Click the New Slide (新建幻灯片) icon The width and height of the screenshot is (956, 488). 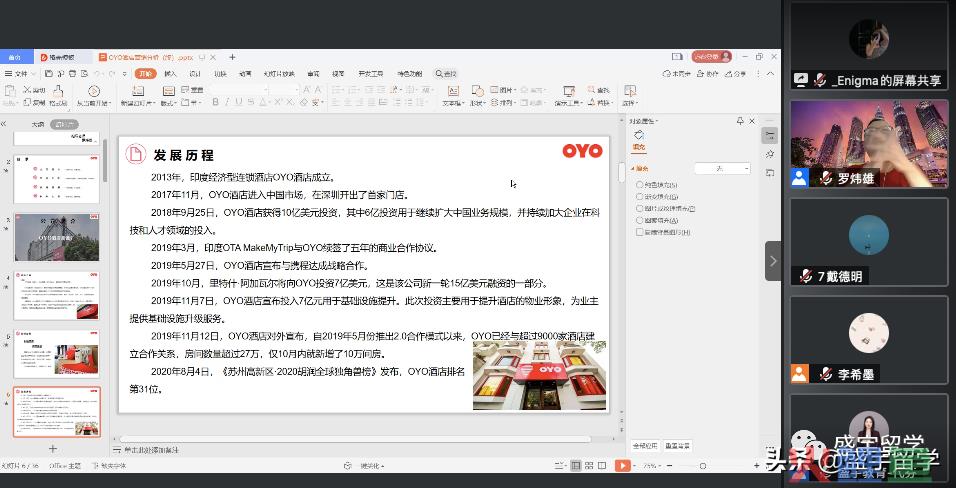[138, 91]
